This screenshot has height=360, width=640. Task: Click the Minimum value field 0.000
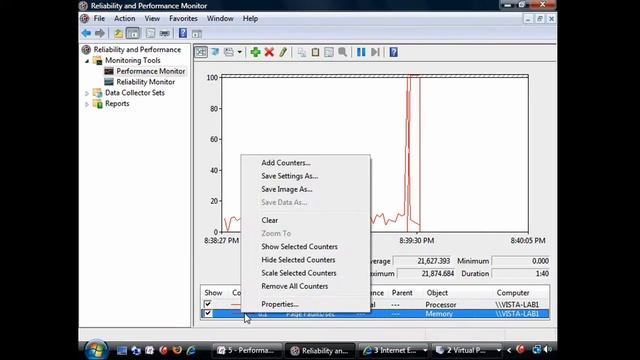coord(521,261)
